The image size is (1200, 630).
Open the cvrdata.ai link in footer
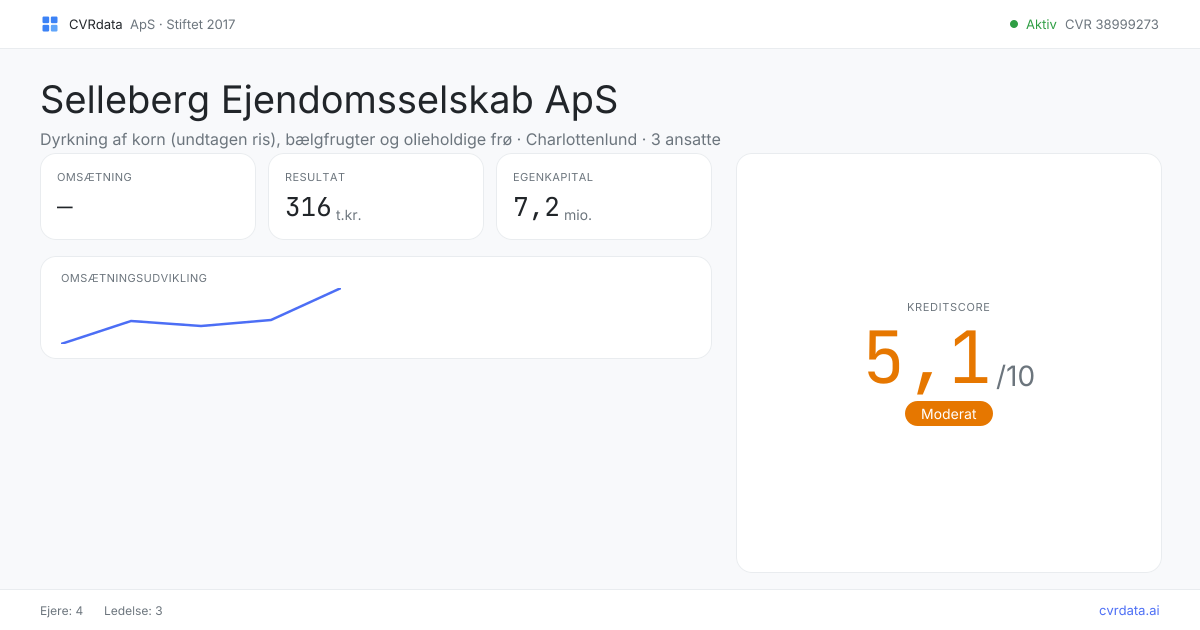point(1129,610)
